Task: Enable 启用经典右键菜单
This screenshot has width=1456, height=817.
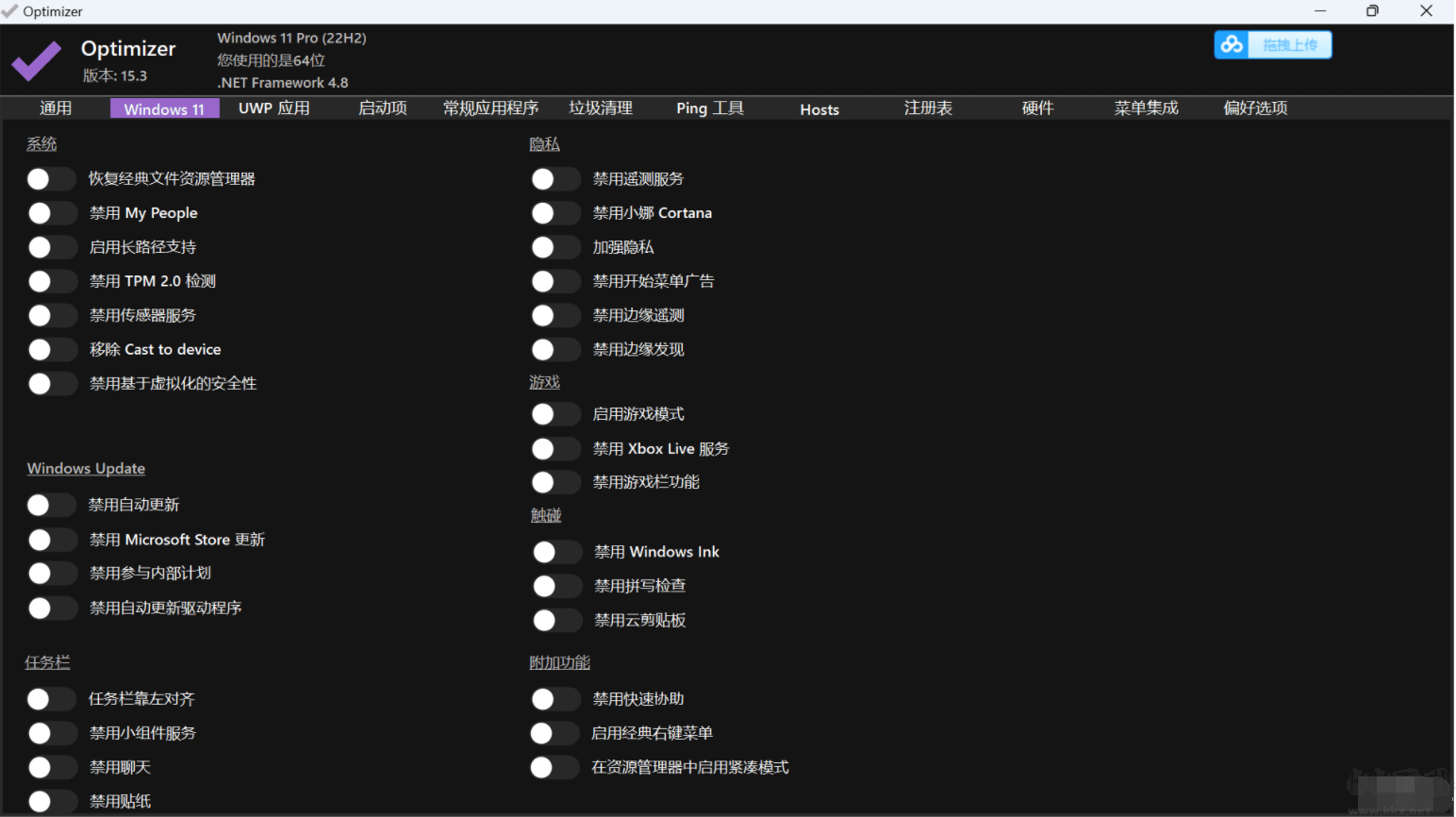Action: pos(555,732)
